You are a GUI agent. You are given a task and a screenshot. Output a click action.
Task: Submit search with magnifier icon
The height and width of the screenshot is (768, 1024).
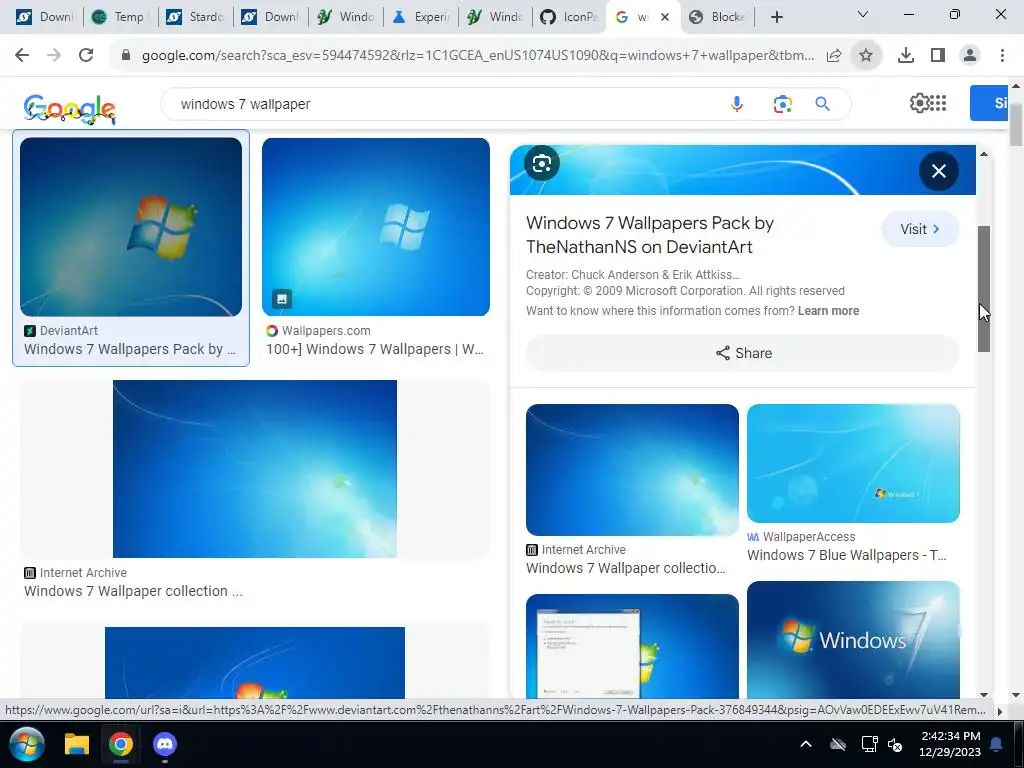[823, 104]
